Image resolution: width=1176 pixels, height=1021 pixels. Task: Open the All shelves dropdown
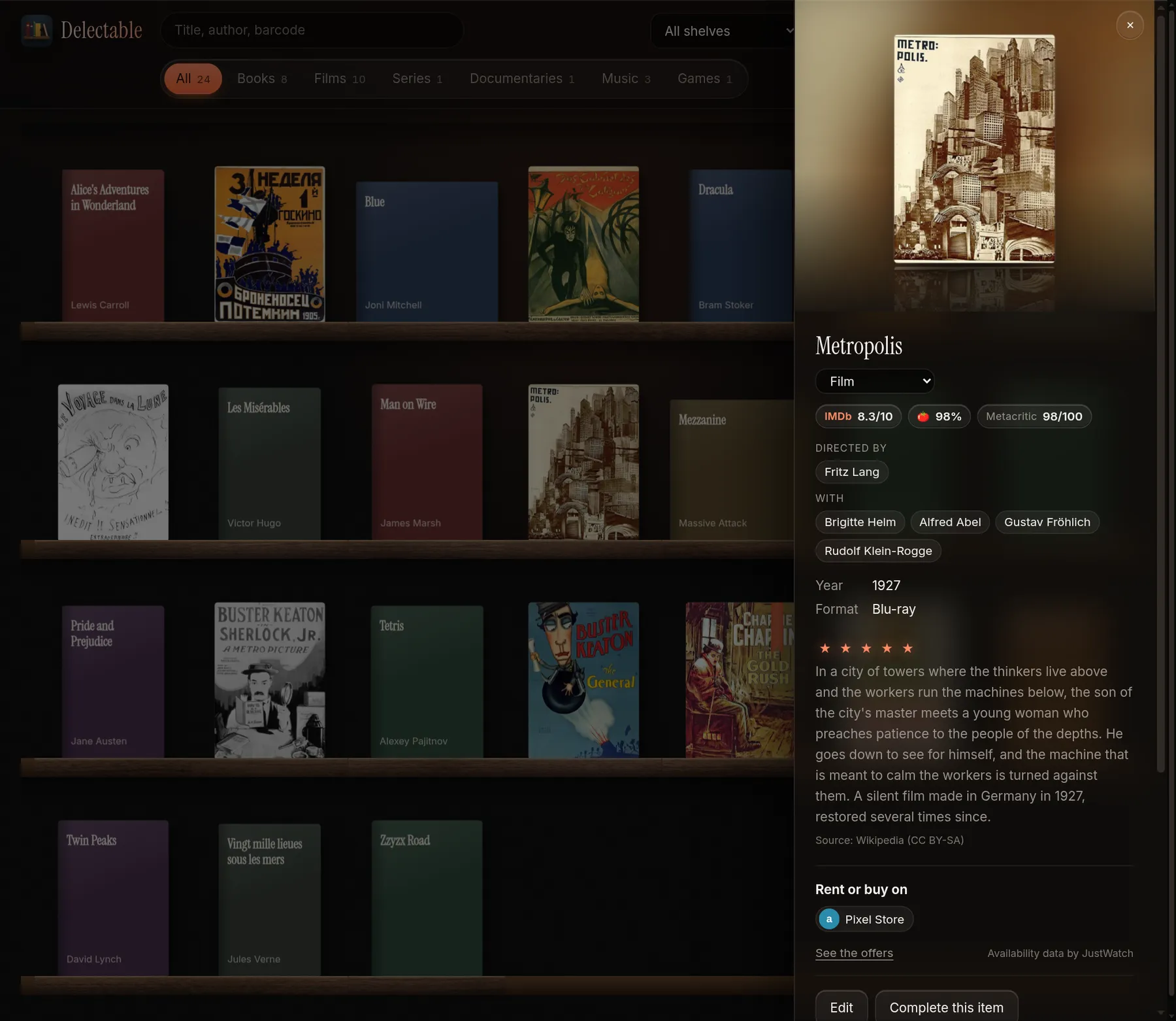(x=723, y=31)
